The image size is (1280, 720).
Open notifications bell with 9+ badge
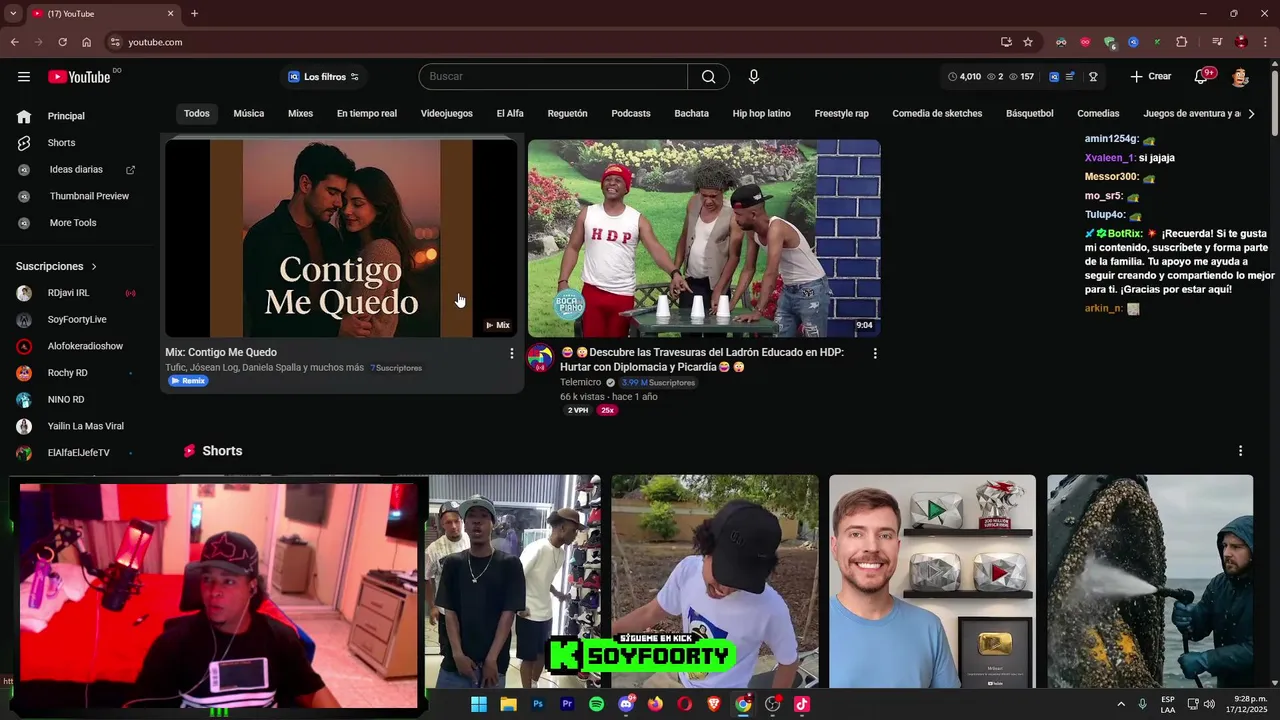[1202, 77]
